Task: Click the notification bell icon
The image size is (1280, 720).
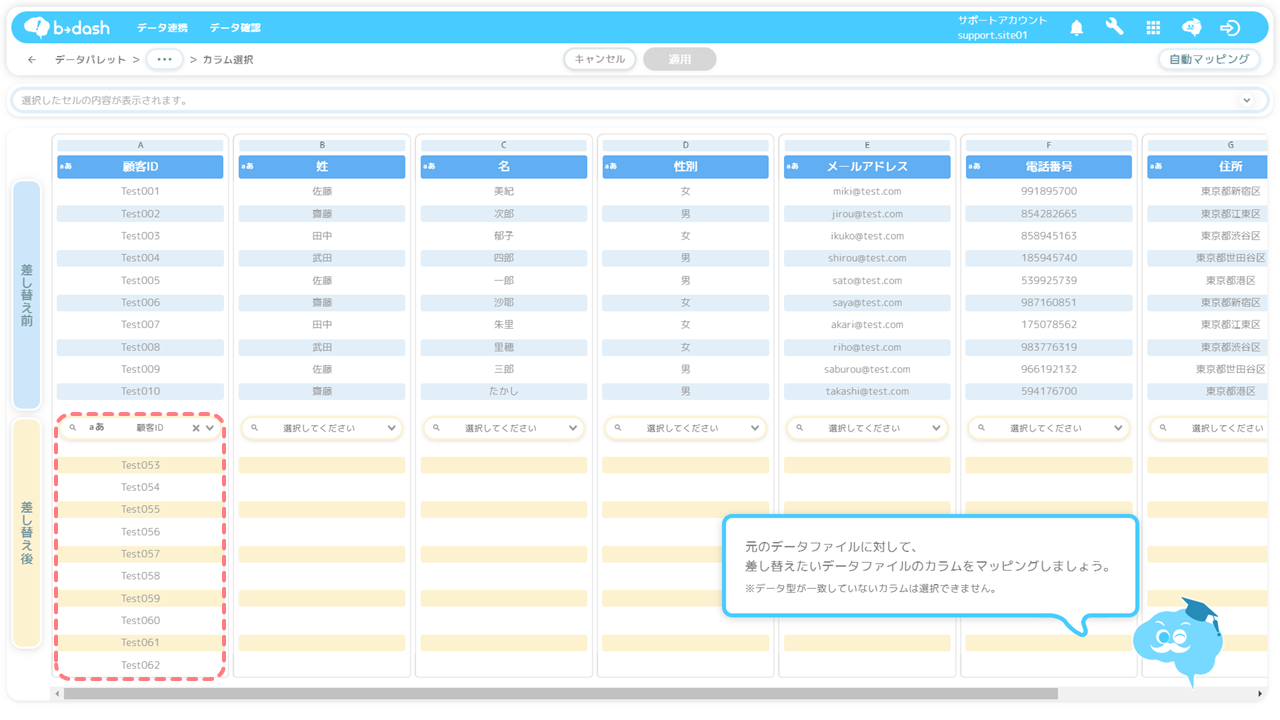Action: [1076, 28]
